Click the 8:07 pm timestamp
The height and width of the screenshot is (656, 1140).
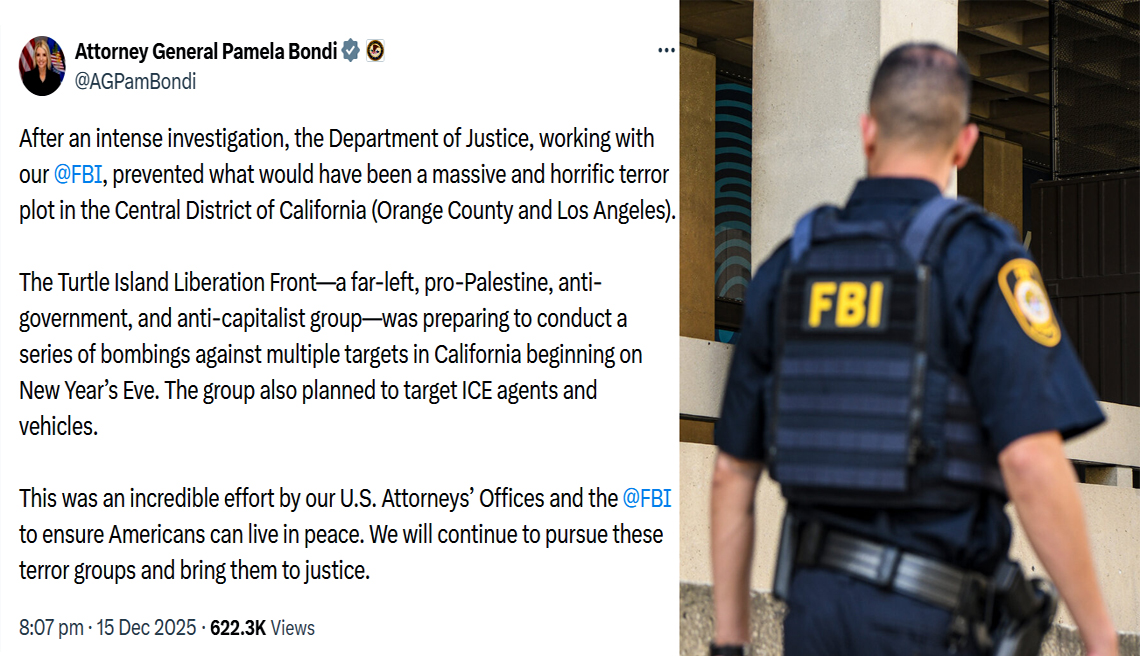(x=51, y=628)
